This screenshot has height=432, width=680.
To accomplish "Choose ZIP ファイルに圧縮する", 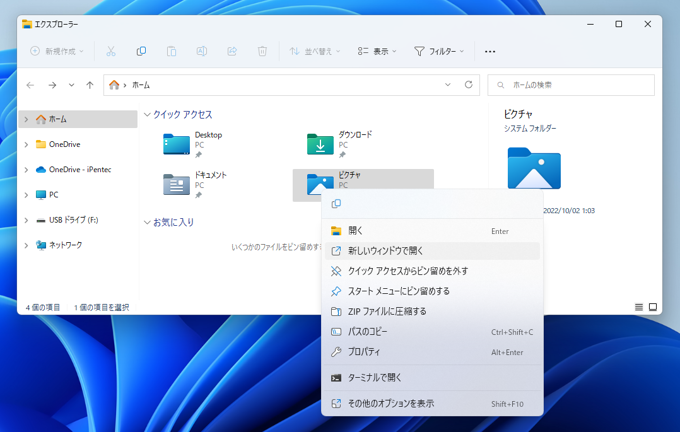I will point(432,311).
